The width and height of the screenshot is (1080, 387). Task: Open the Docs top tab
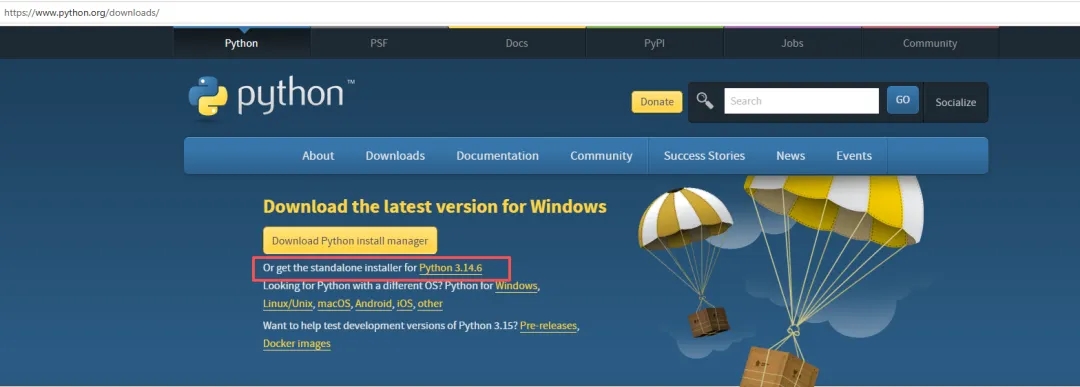tap(517, 43)
